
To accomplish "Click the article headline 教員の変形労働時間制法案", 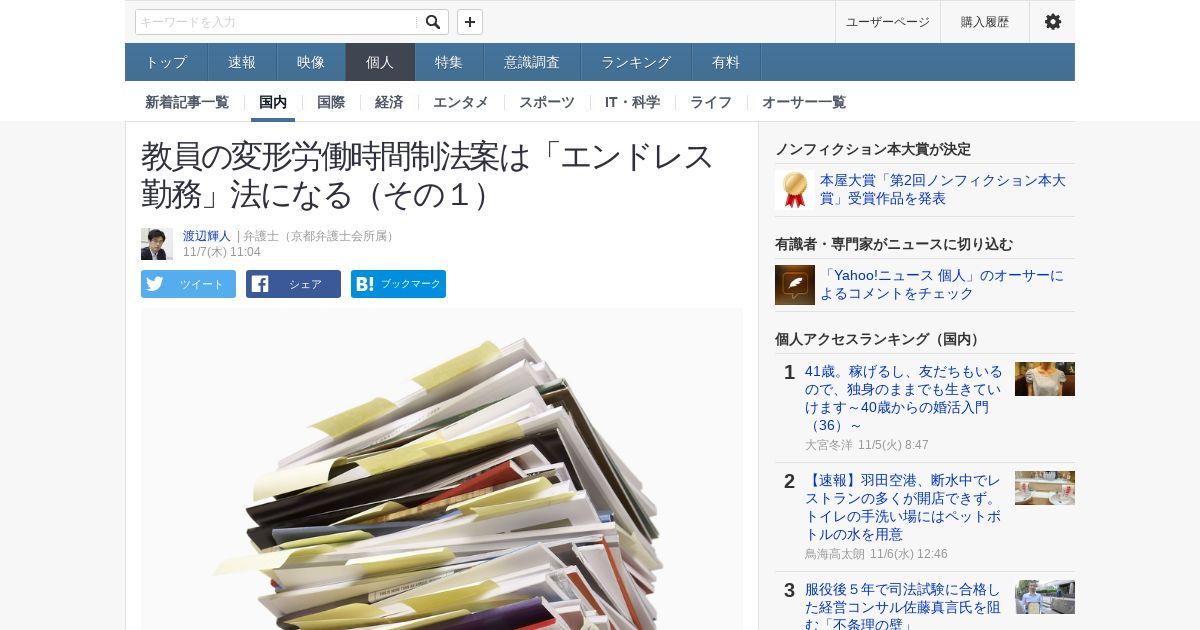I will tap(427, 175).
